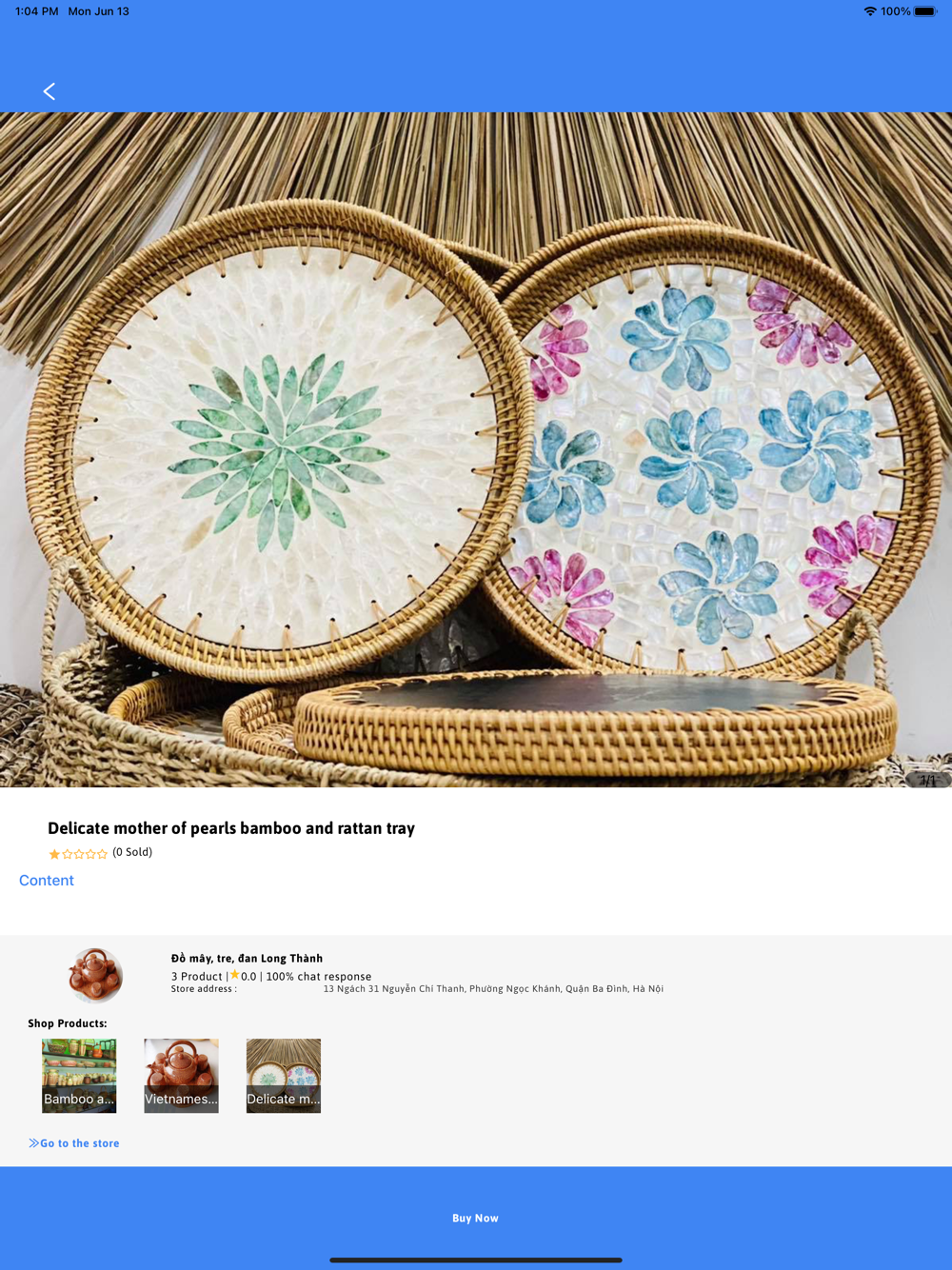Open the Delicate m... product thumbnail

click(284, 1076)
